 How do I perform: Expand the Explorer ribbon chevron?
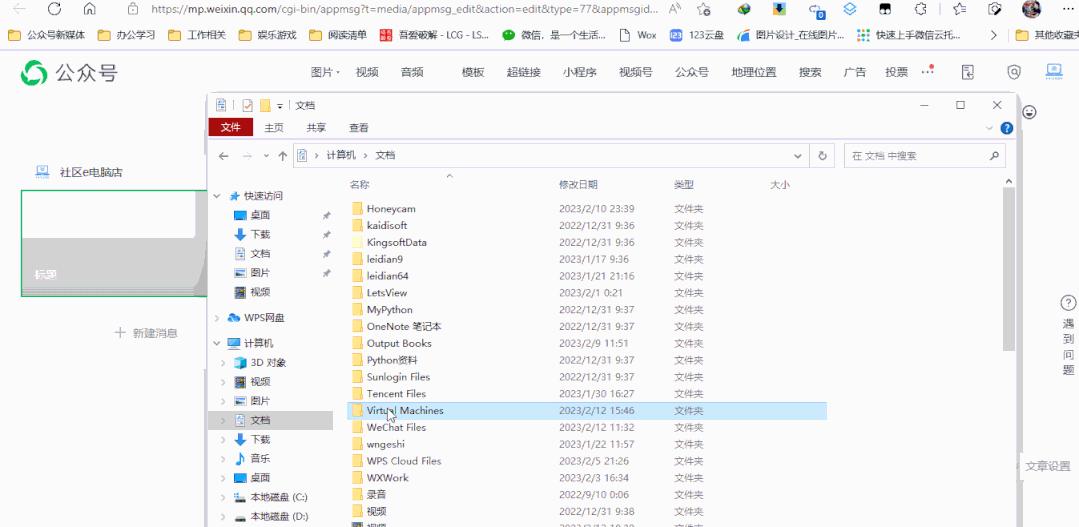(990, 128)
